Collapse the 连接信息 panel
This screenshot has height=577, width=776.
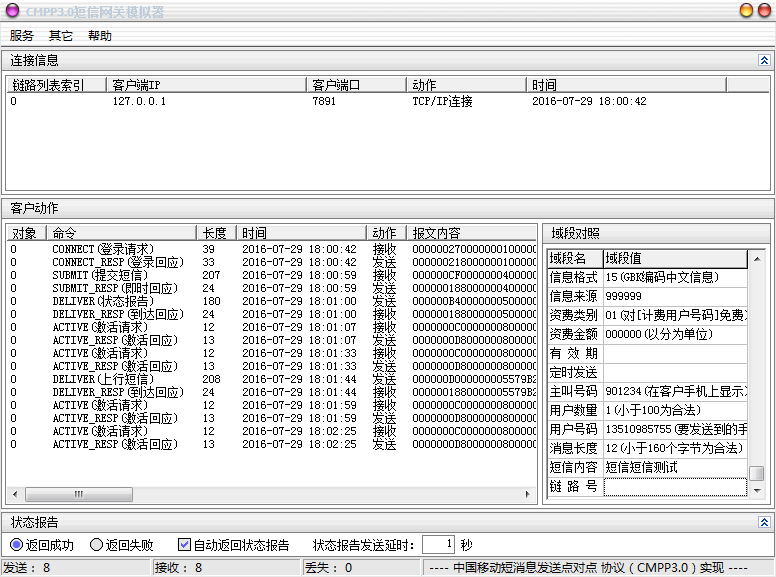coord(764,60)
